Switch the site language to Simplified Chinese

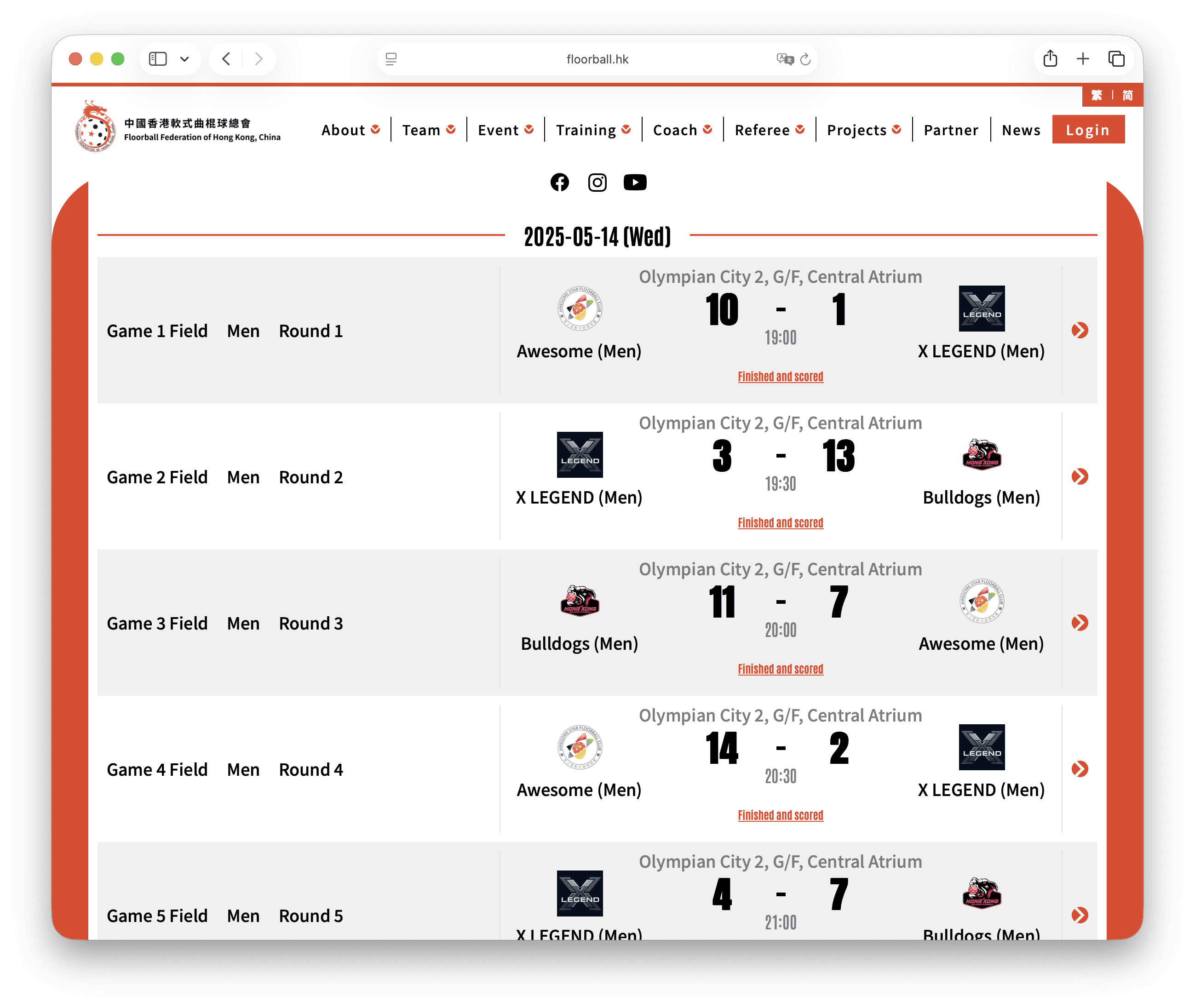coord(1127,96)
